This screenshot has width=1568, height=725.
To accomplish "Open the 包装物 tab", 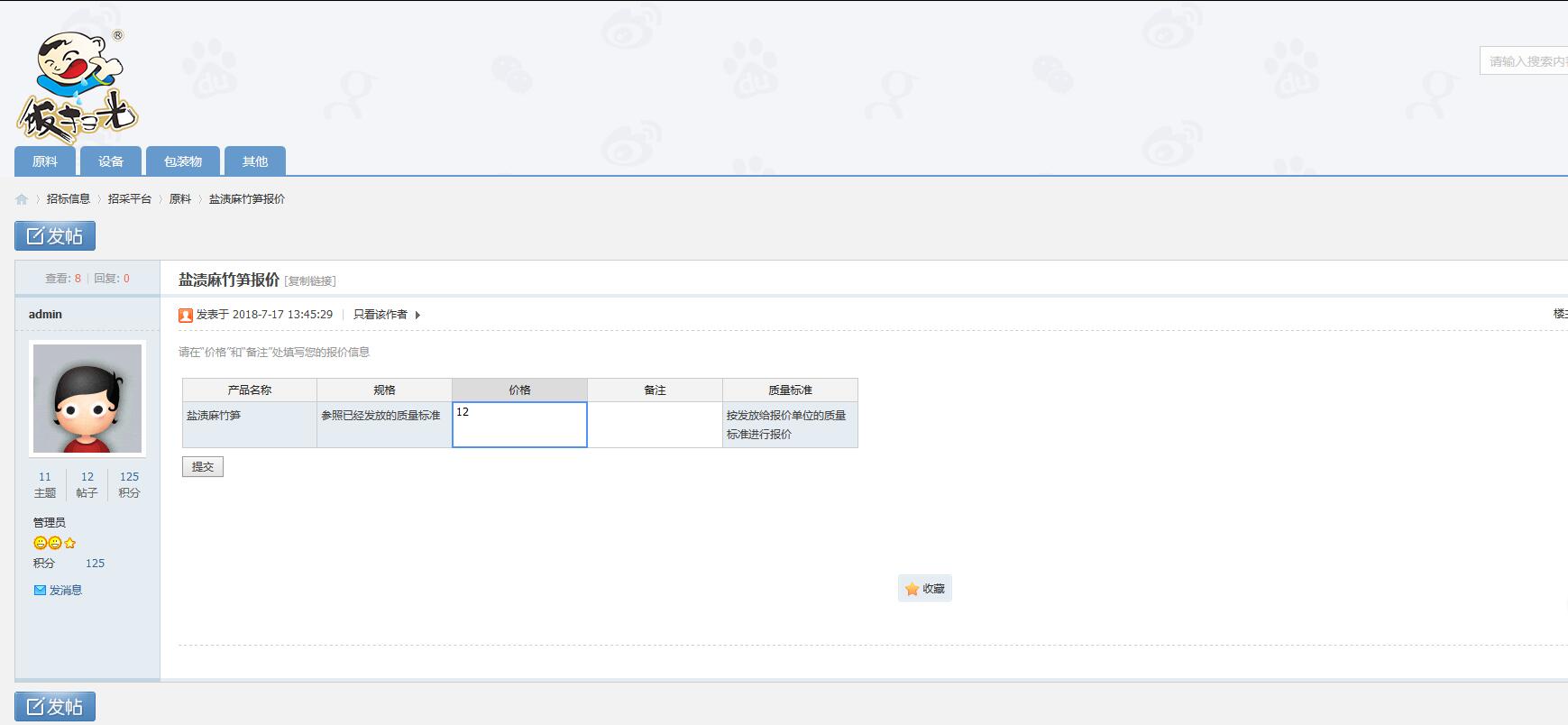I will [x=183, y=161].
